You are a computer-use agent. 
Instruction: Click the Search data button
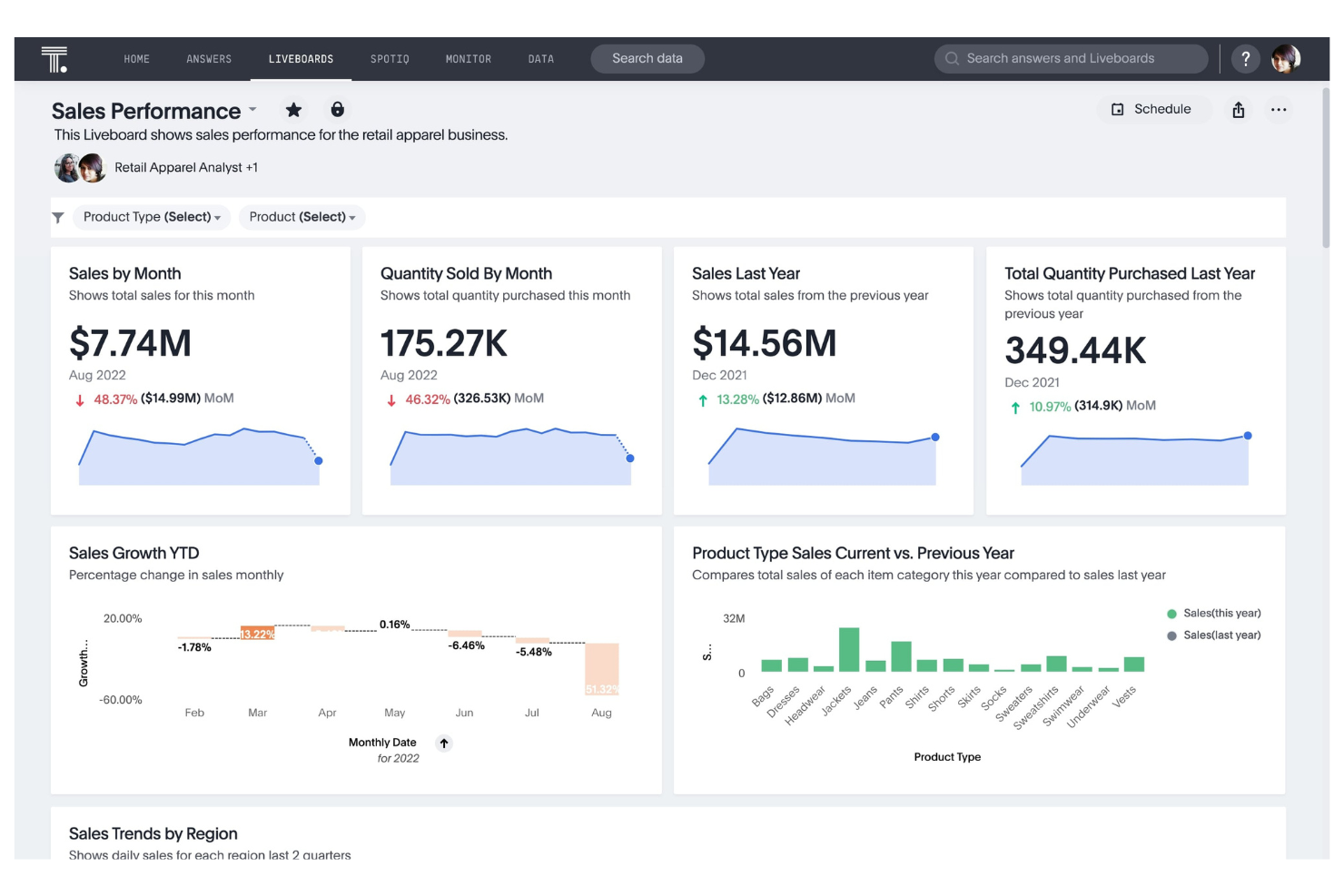pyautogui.click(x=647, y=58)
